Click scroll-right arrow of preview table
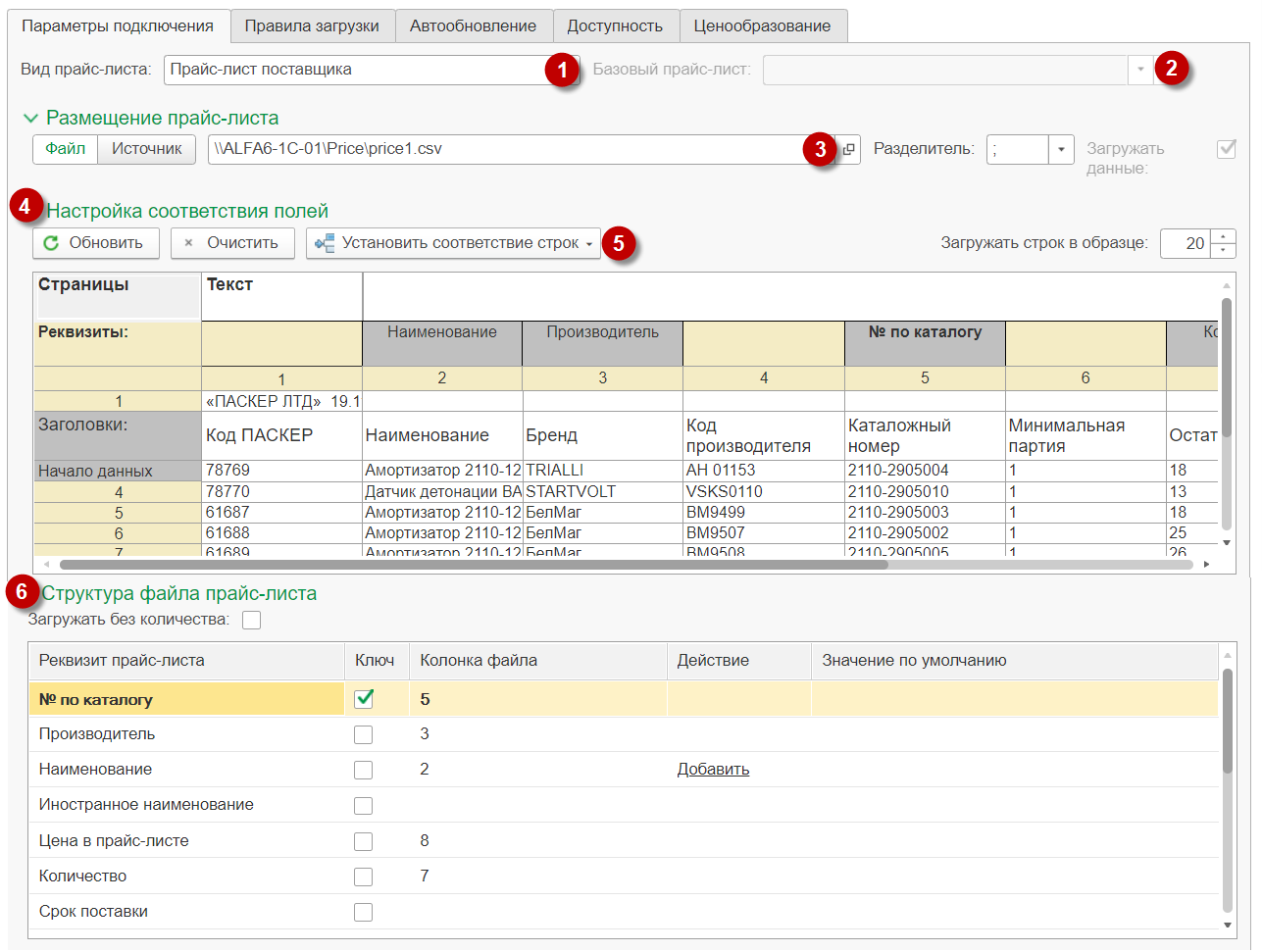This screenshot has width=1262, height=952. pyautogui.click(x=1206, y=565)
